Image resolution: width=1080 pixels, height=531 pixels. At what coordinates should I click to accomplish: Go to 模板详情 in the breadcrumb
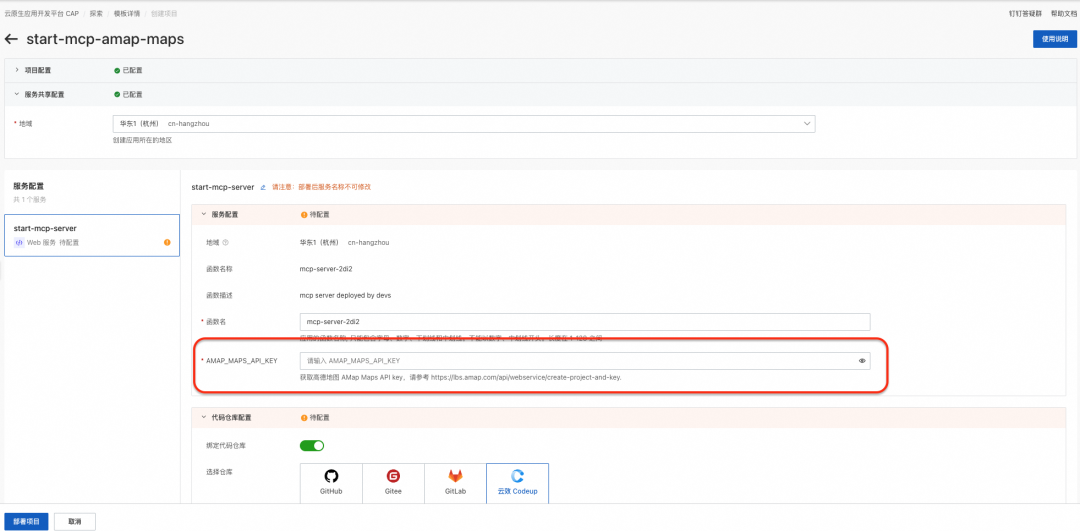(127, 13)
